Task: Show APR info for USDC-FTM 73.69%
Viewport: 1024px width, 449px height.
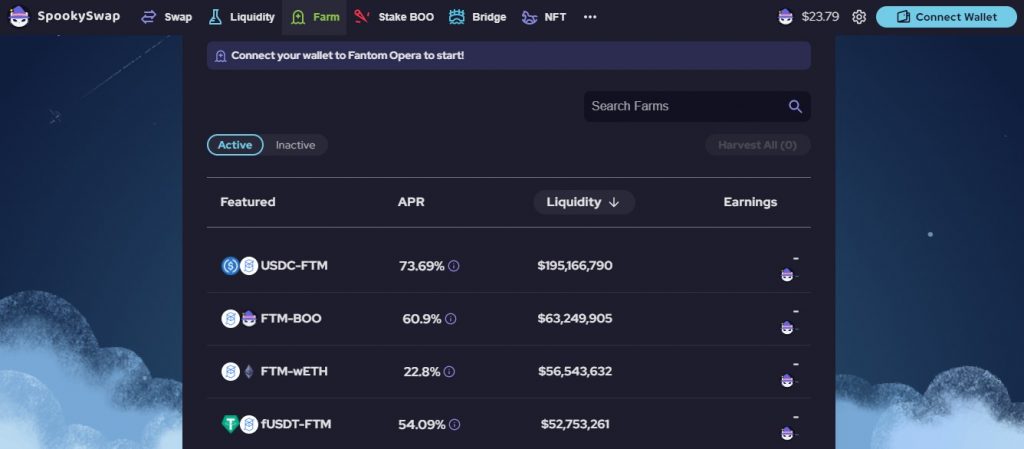Action: coord(454,266)
